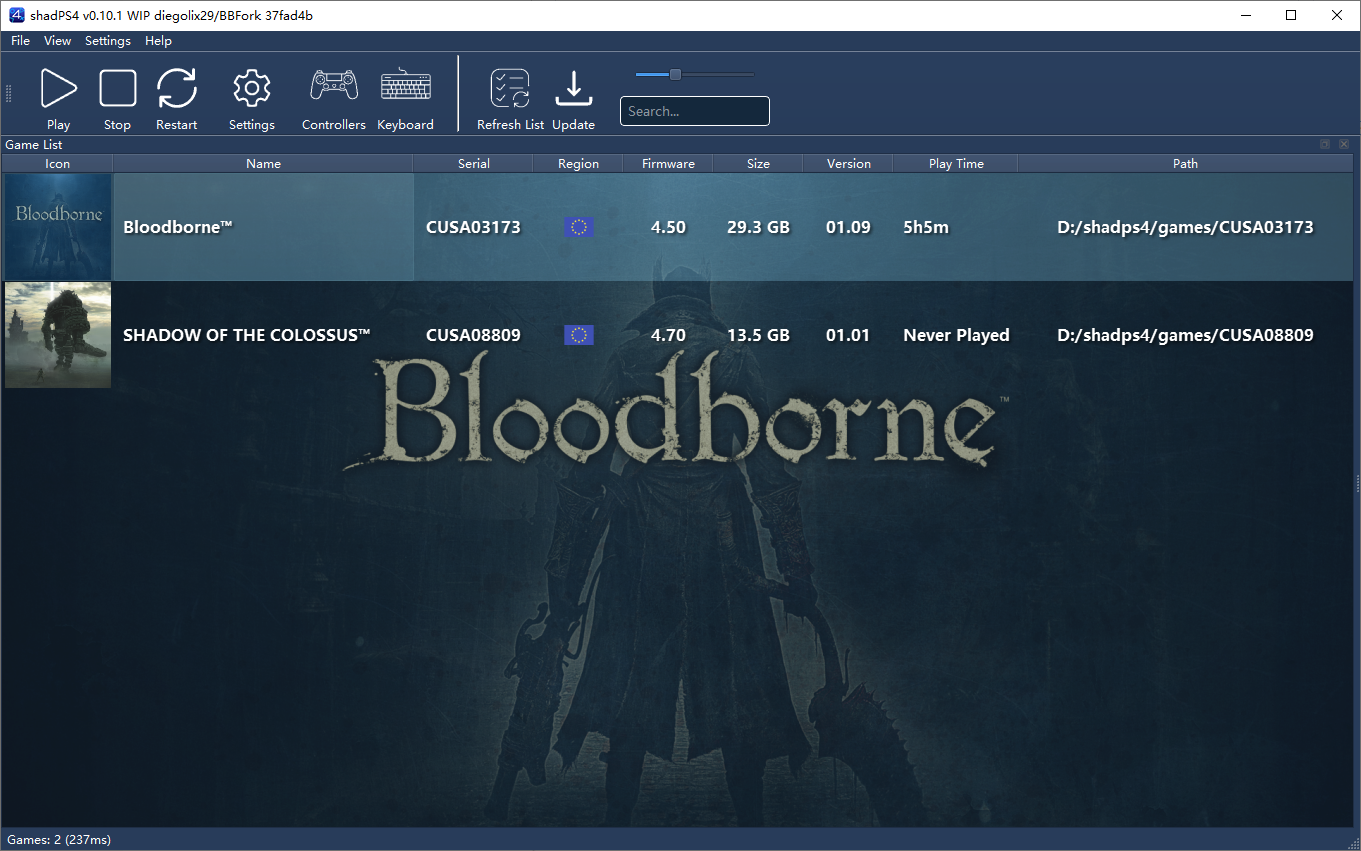Viewport: 1361px width, 851px height.
Task: Sort by Version column header
Action: point(849,163)
